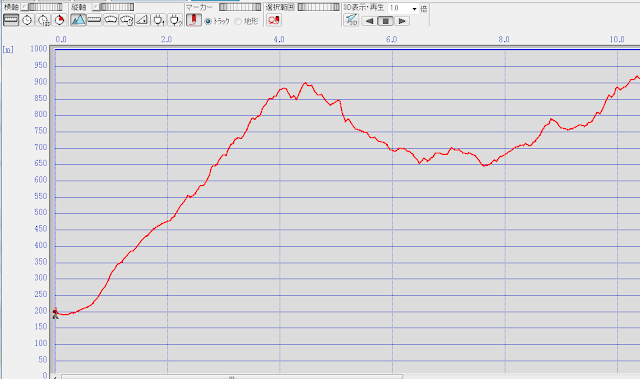640x379 pixels.
Task: Click the horizontal scrollbar under the graph
Action: [232, 377]
